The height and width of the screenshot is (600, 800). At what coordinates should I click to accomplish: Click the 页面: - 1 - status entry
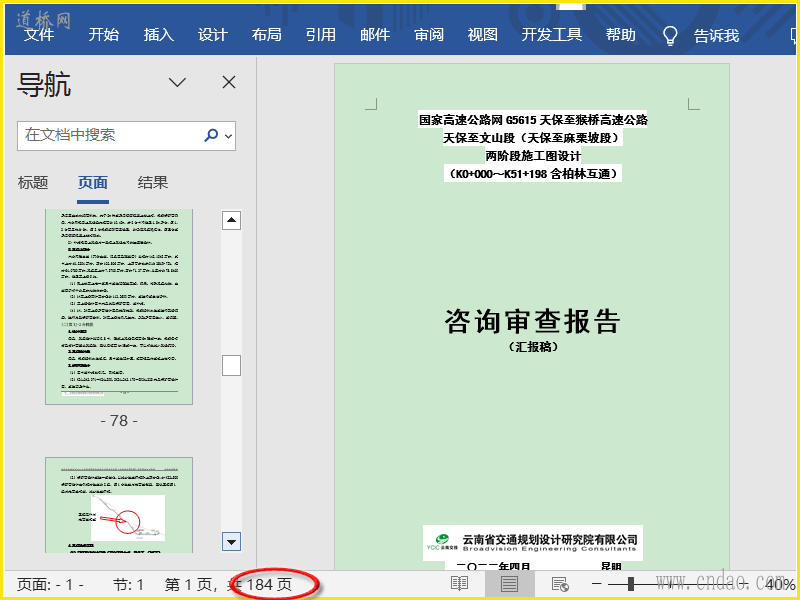click(50, 585)
